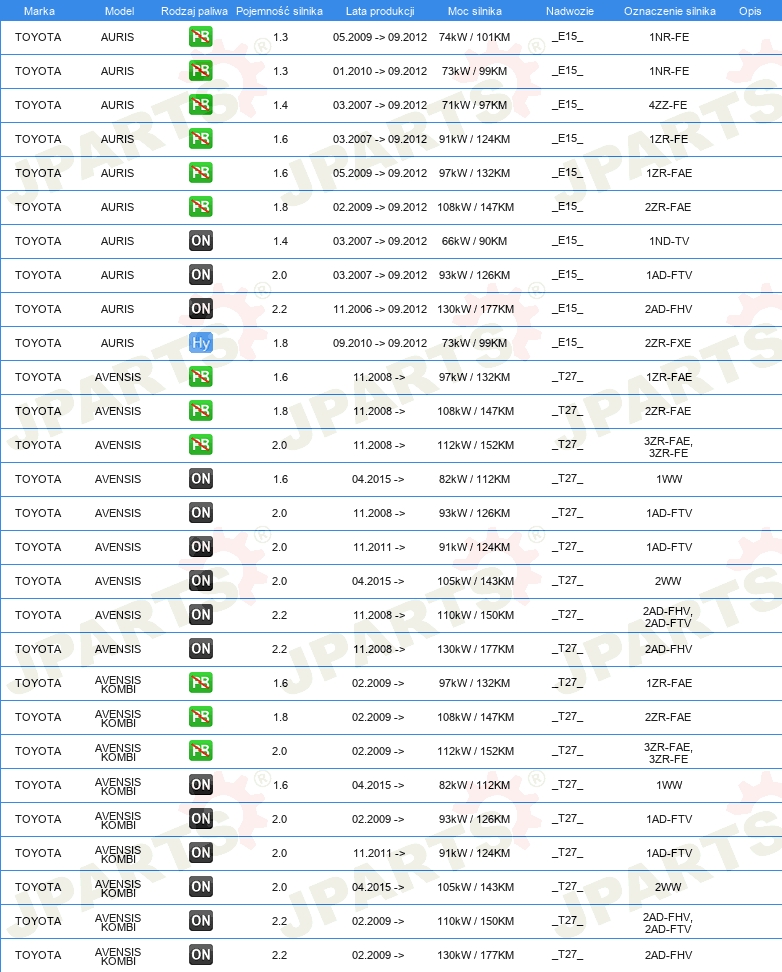Click the date cell 09.2010 -> 09.2012
Image resolution: width=782 pixels, height=972 pixels.
(380, 343)
